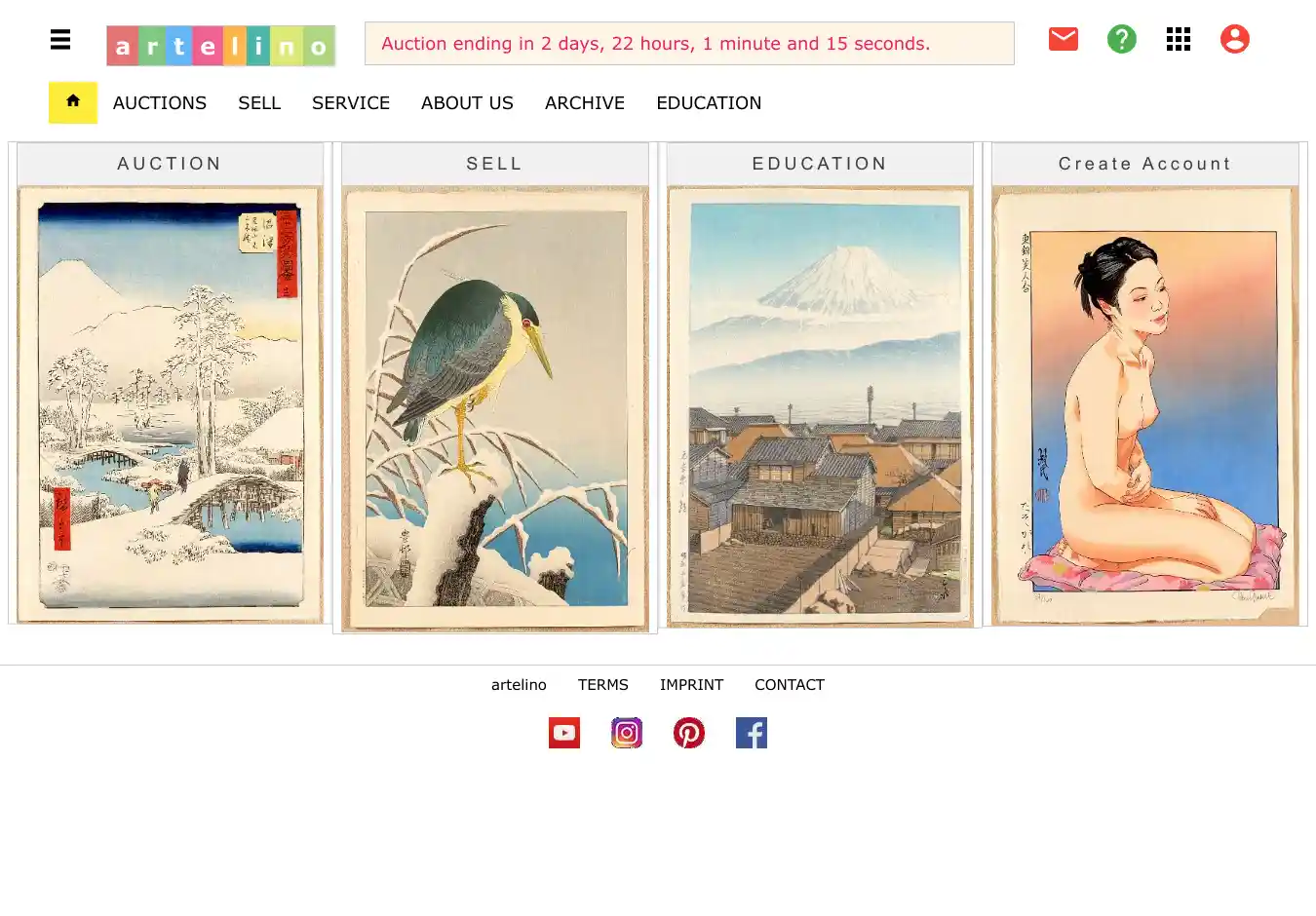Open the hamburger menu icon
1316x916 pixels.
60,39
